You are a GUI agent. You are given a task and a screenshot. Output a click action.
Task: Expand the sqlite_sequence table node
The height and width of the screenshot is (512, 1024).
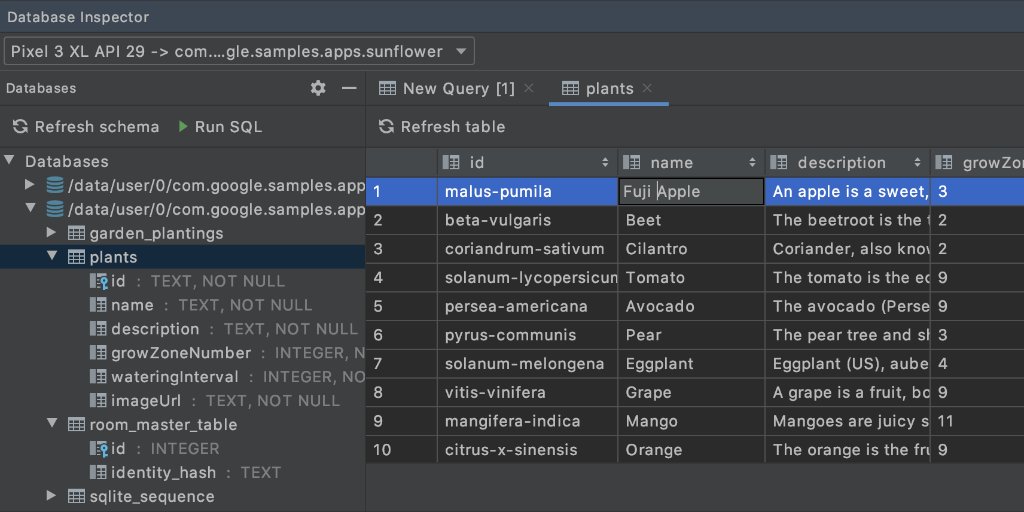[x=52, y=496]
